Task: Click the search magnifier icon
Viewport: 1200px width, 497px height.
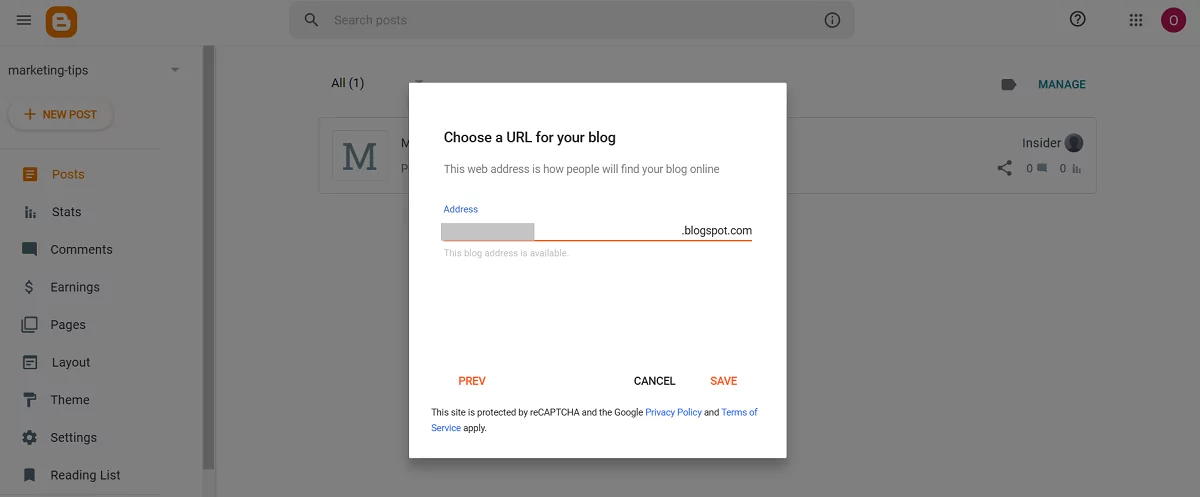Action: point(312,20)
